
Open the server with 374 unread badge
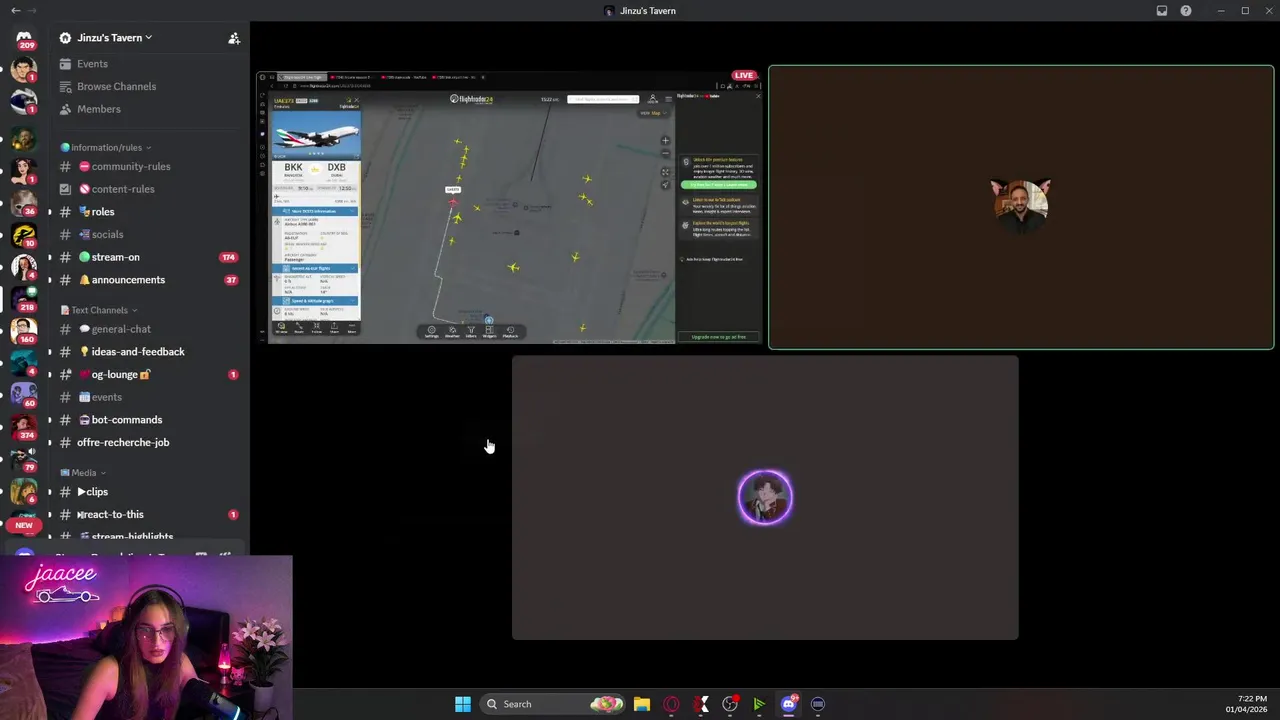24,426
